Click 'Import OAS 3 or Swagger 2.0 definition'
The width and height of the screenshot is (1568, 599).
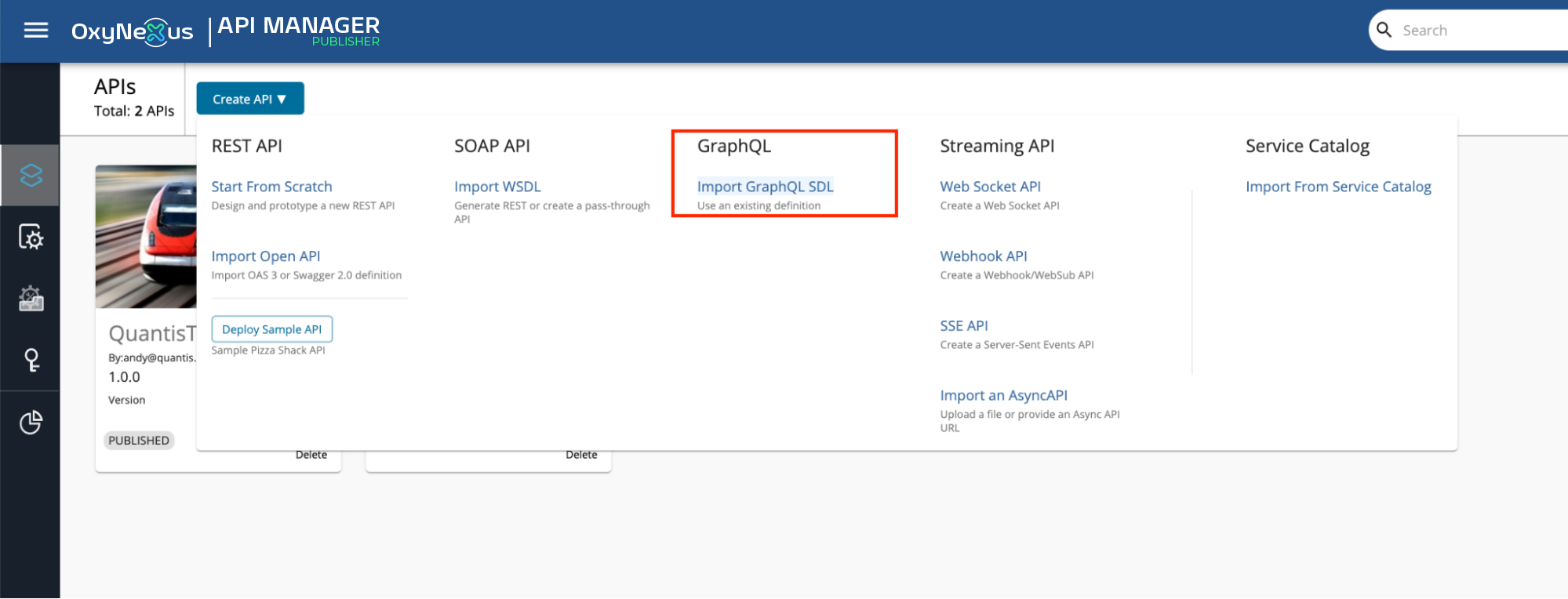[x=307, y=276]
